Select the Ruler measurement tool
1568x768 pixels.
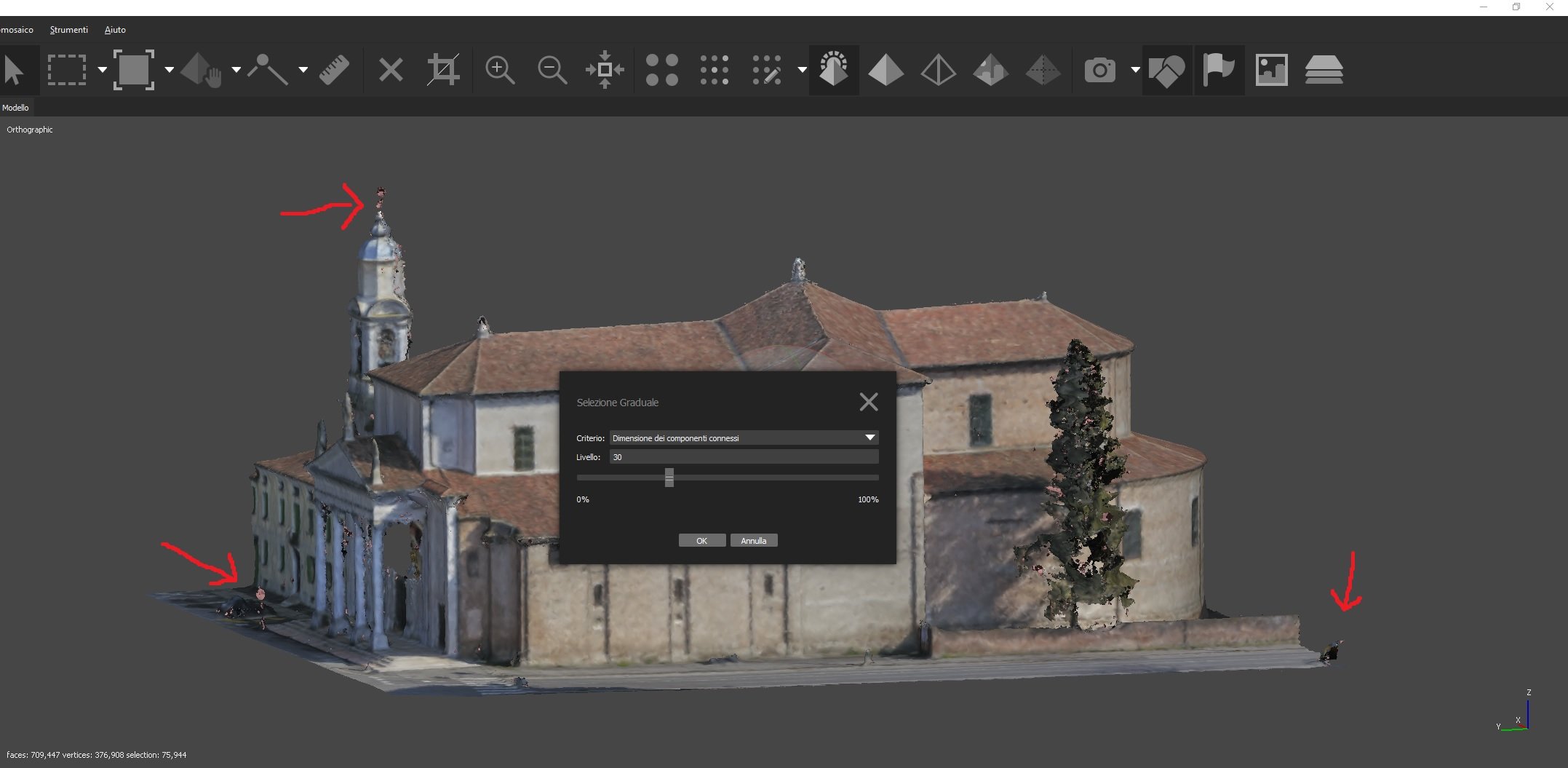pos(334,70)
